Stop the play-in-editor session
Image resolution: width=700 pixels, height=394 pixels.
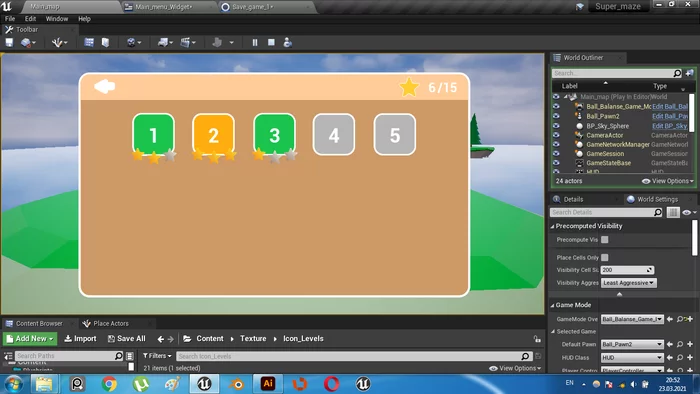click(271, 42)
